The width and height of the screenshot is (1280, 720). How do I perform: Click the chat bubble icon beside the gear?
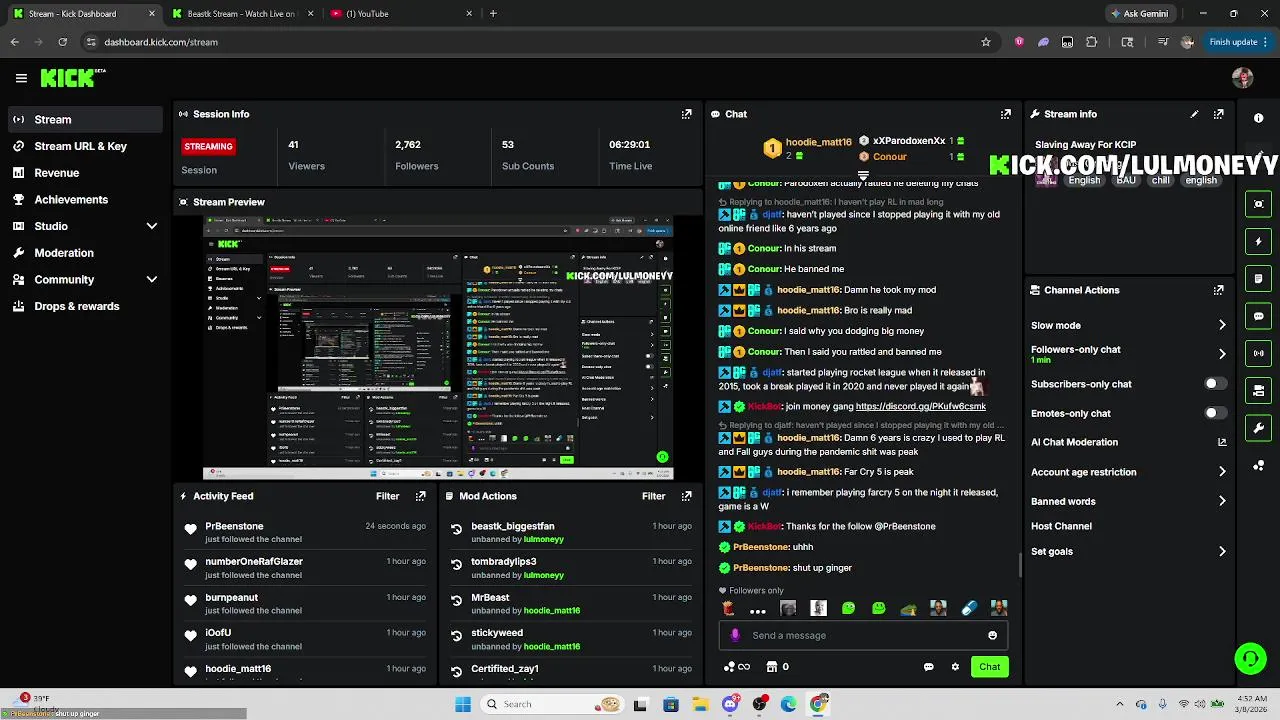(x=928, y=667)
